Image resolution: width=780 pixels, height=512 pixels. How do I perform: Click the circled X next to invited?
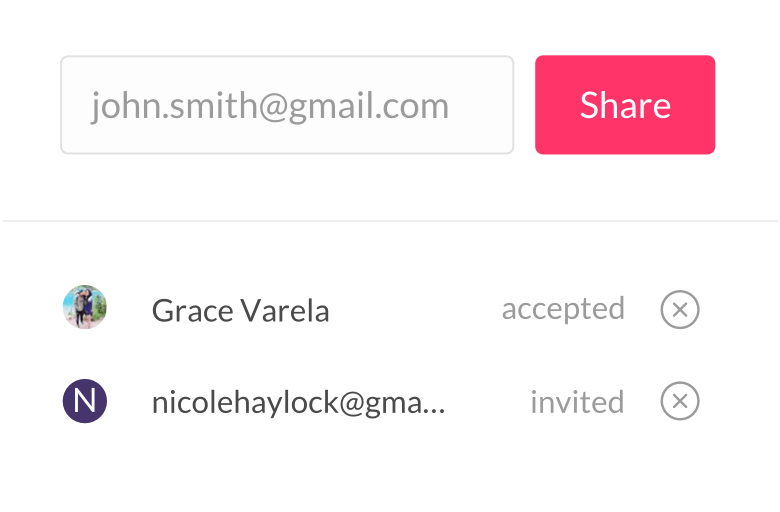(x=680, y=401)
